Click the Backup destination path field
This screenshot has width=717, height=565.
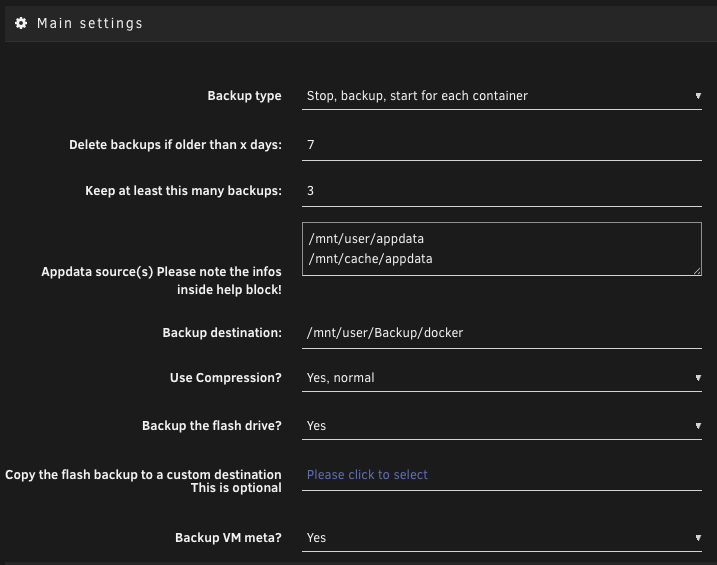tap(502, 333)
